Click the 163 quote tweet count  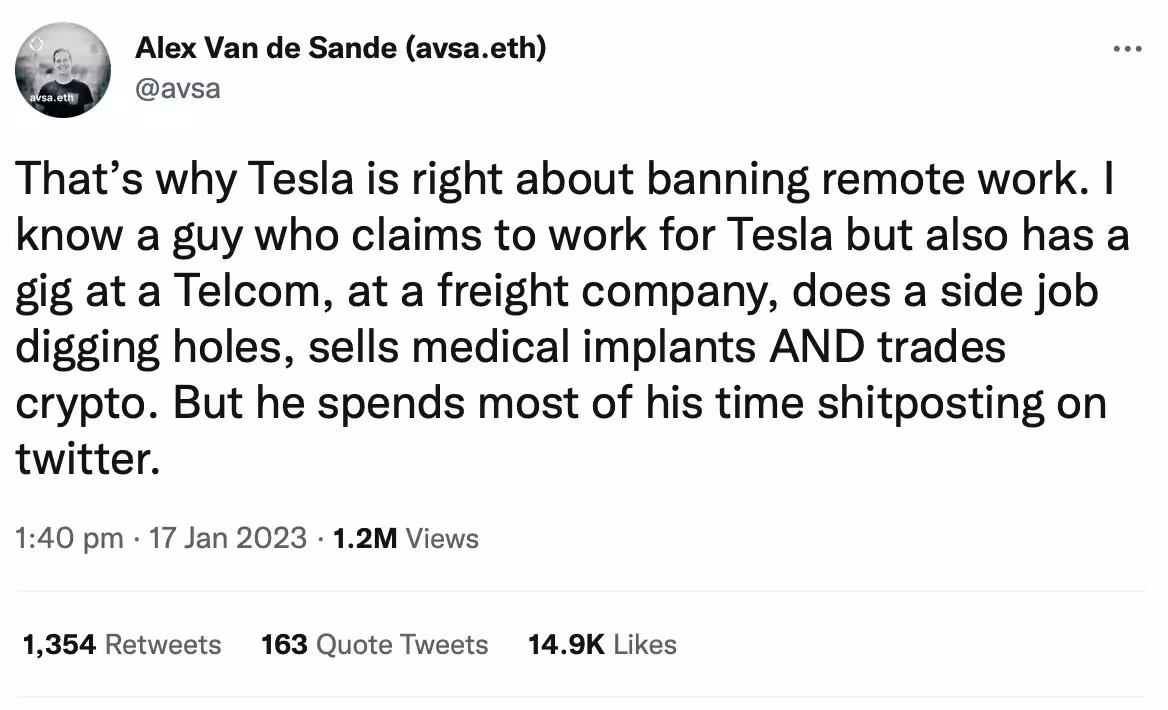284,644
